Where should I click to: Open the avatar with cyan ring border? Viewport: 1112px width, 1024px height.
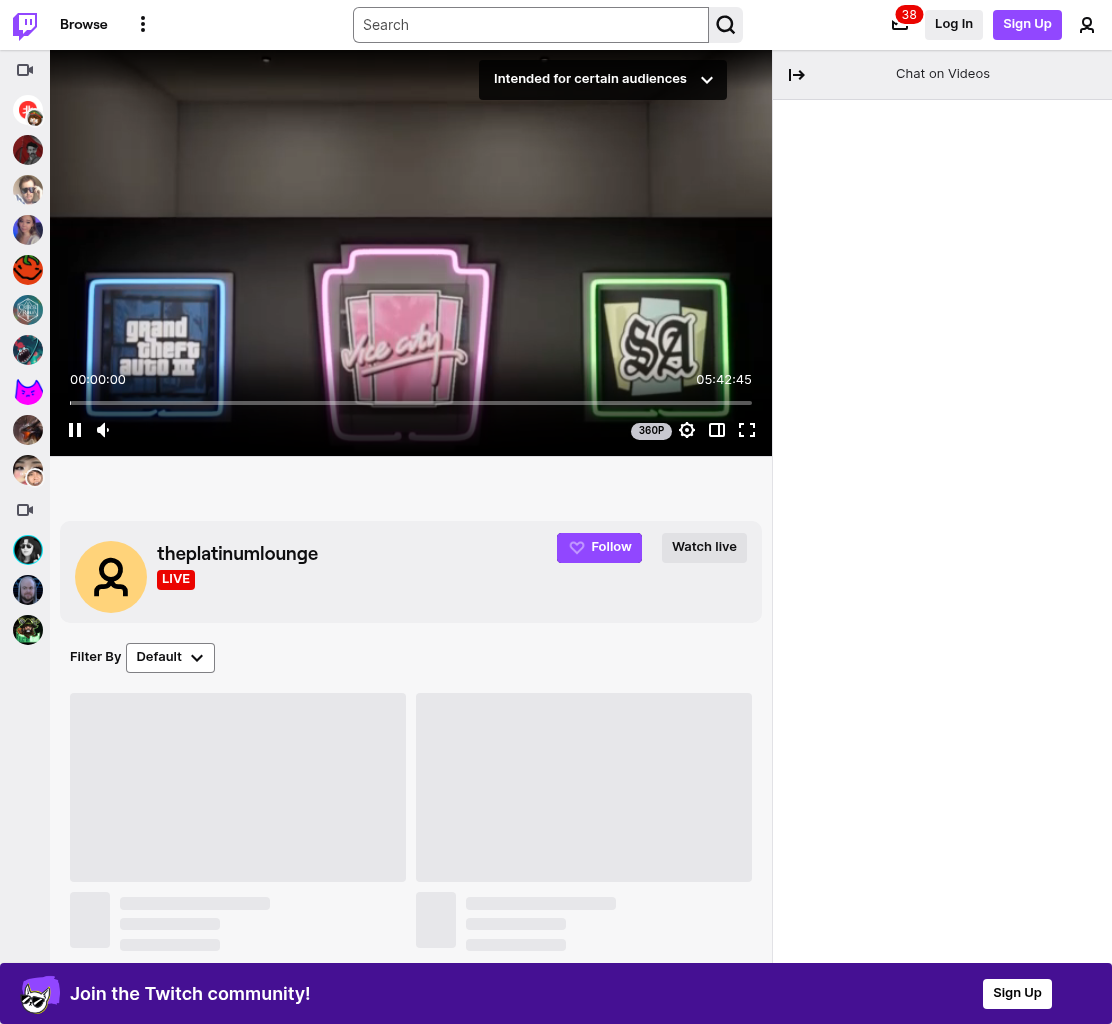(x=28, y=550)
